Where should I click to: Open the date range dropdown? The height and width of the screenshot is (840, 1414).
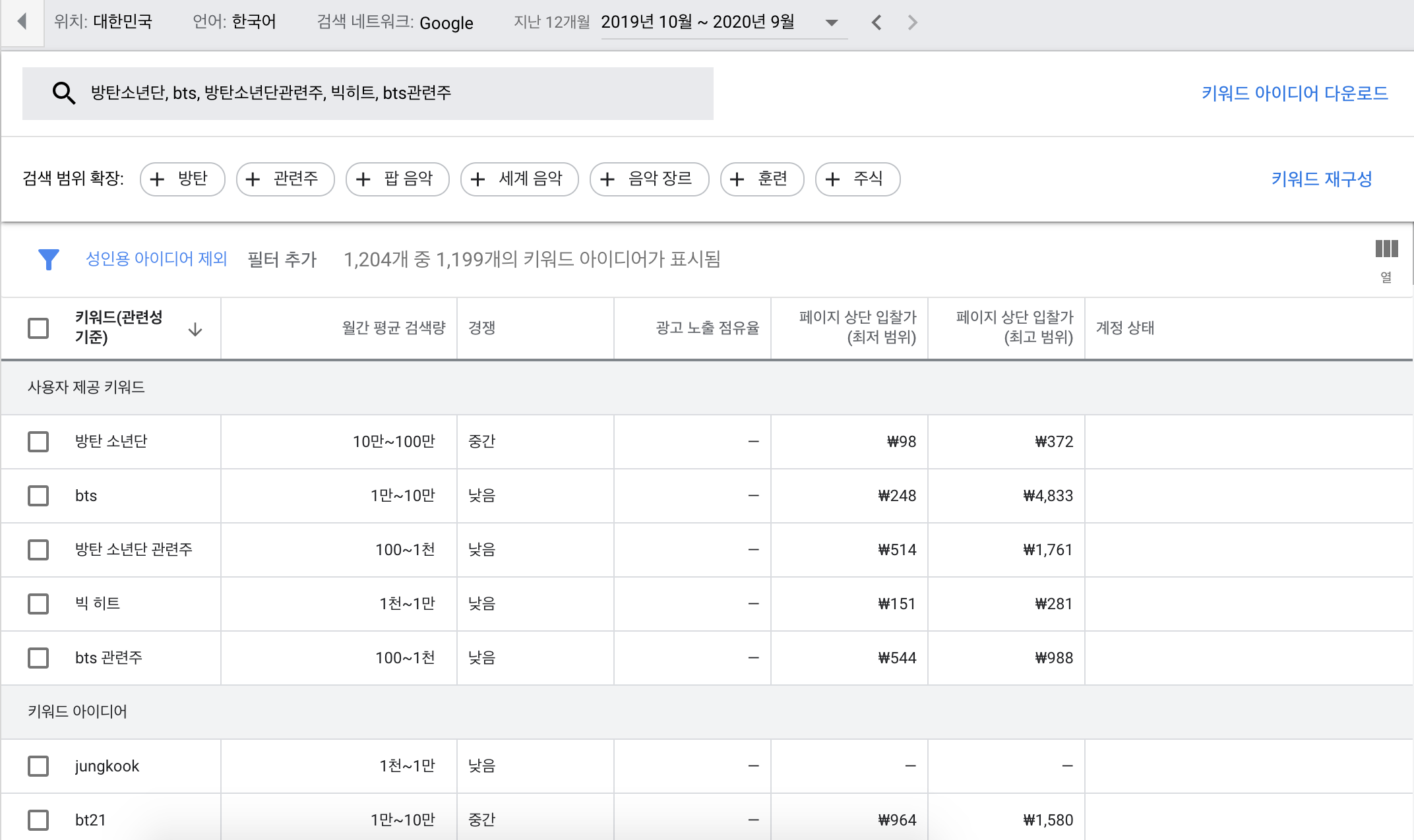[x=831, y=22]
